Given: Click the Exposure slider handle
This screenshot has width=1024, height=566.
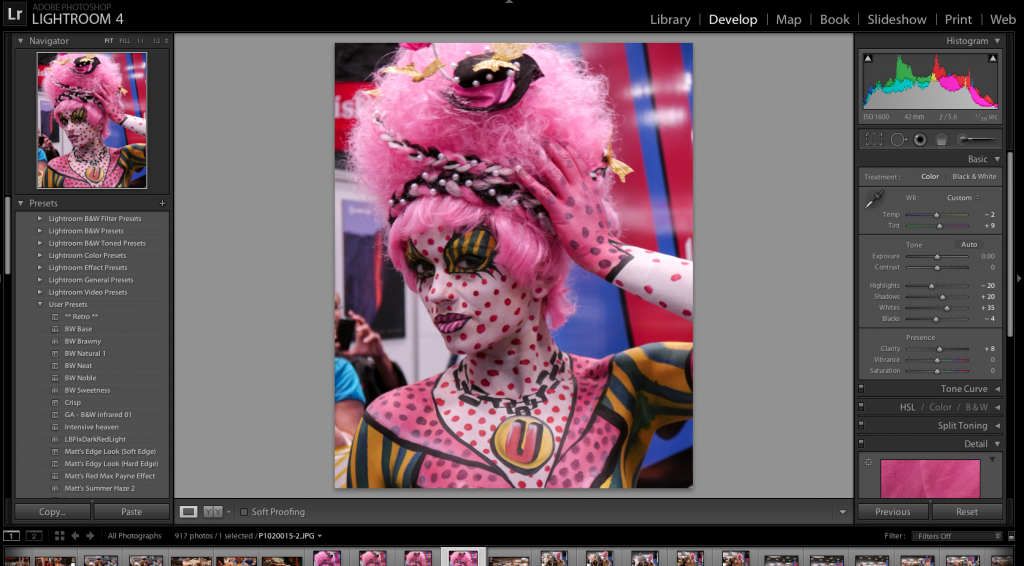Looking at the screenshot, I should coord(937,257).
